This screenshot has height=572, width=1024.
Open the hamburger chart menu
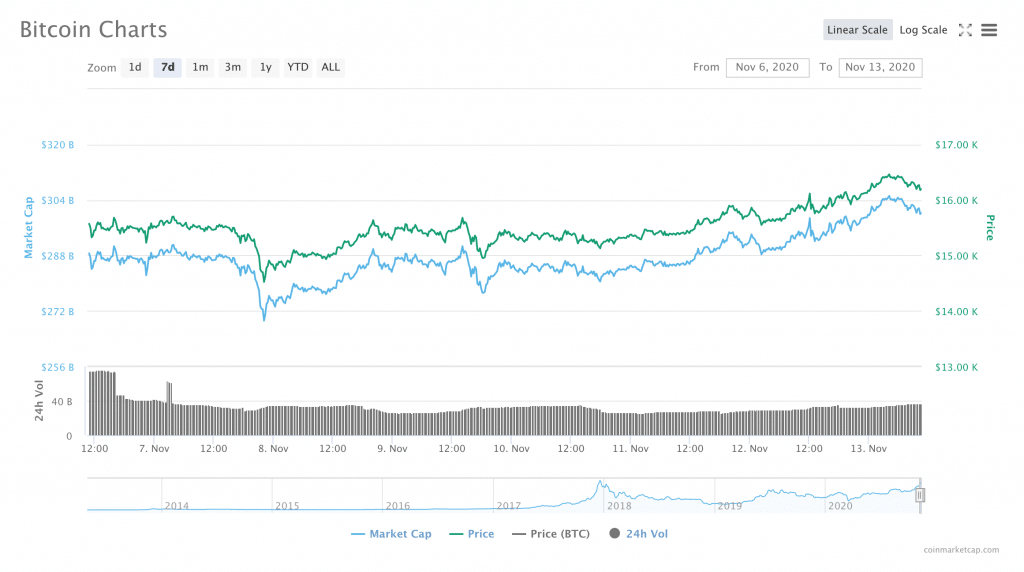(989, 30)
